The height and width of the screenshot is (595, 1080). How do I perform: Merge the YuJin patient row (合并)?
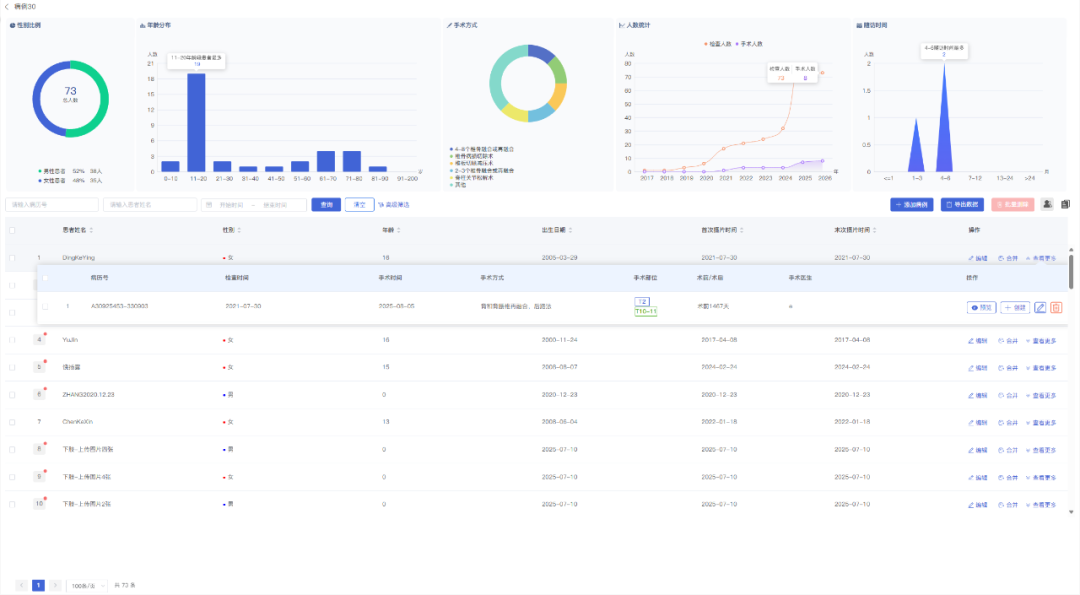(1008, 340)
